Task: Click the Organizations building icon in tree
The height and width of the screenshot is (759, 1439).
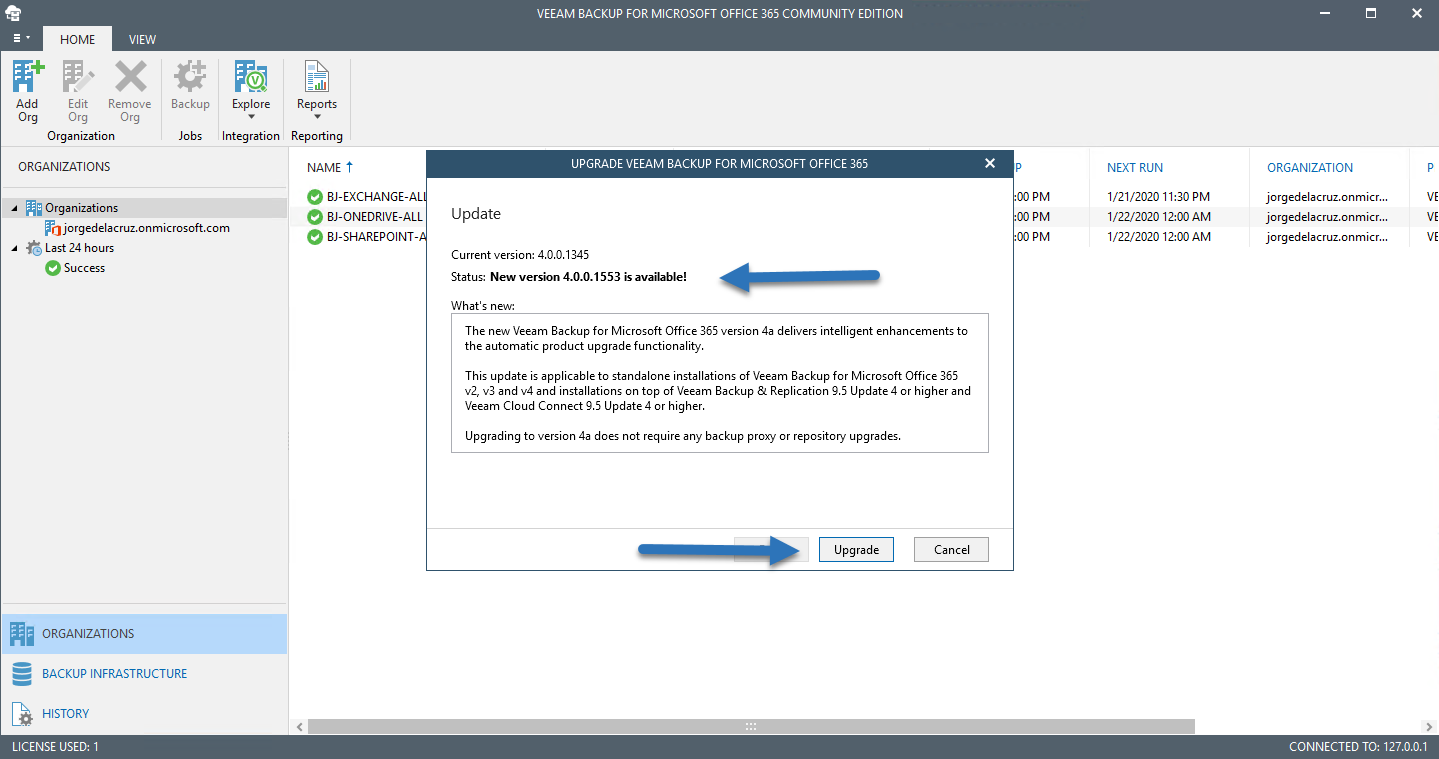Action: point(34,208)
